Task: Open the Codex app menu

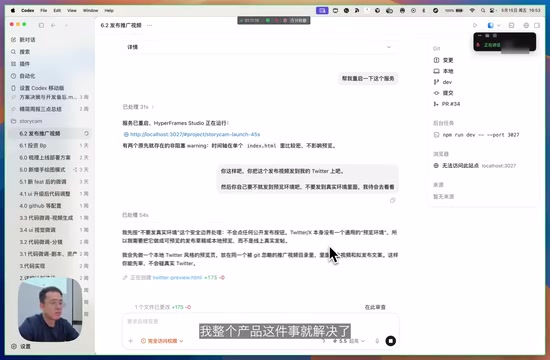Action: click(x=27, y=11)
